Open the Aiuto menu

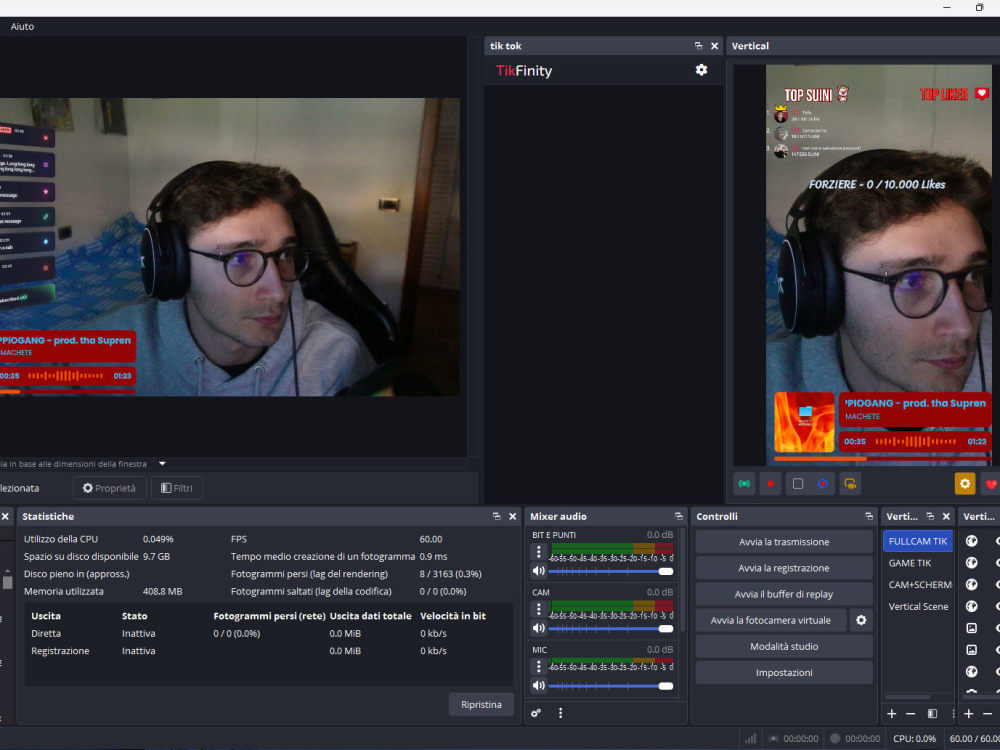tap(22, 26)
